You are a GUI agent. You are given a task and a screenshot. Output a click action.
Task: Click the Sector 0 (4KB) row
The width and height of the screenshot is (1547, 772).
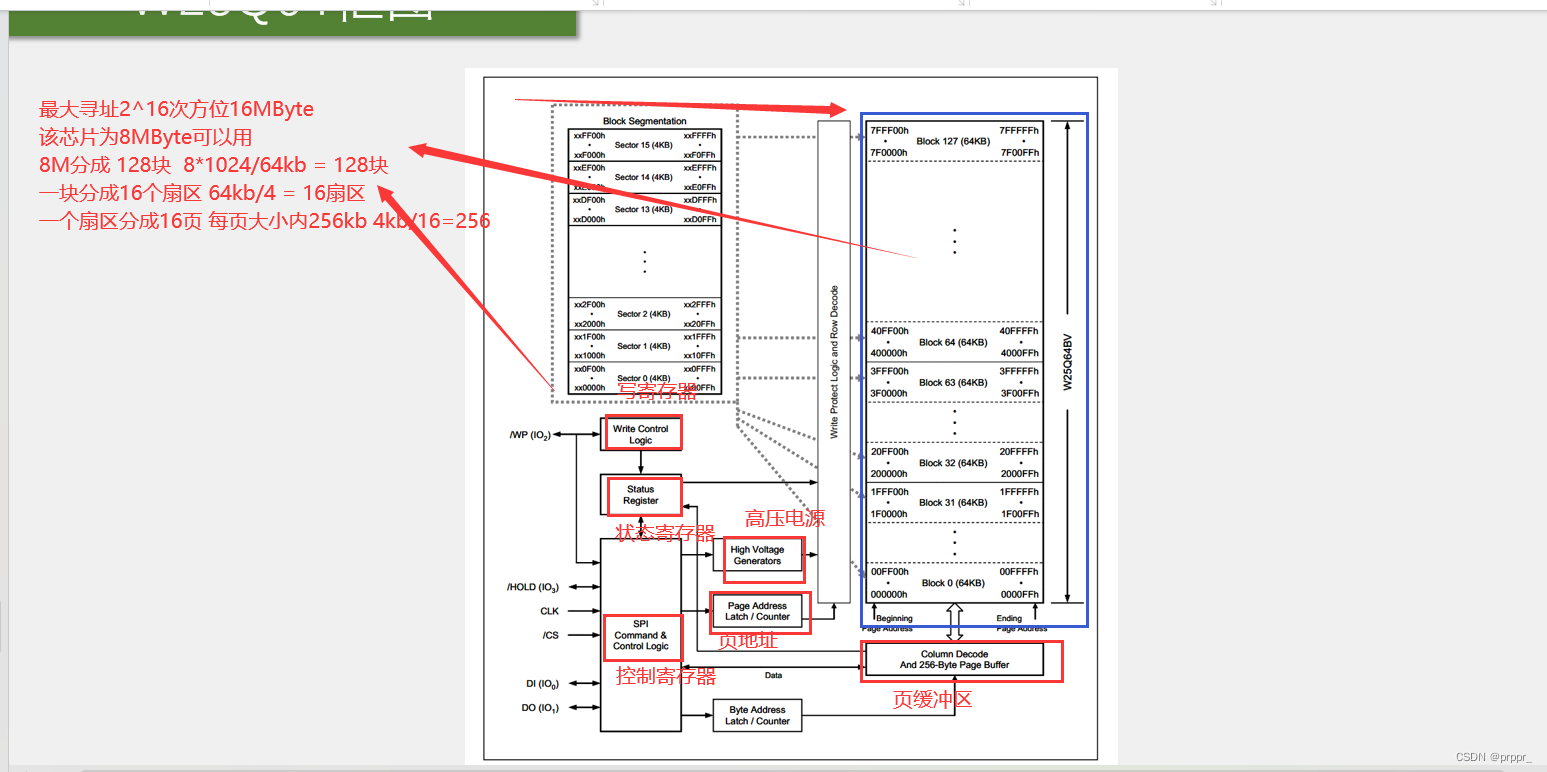pyautogui.click(x=644, y=379)
